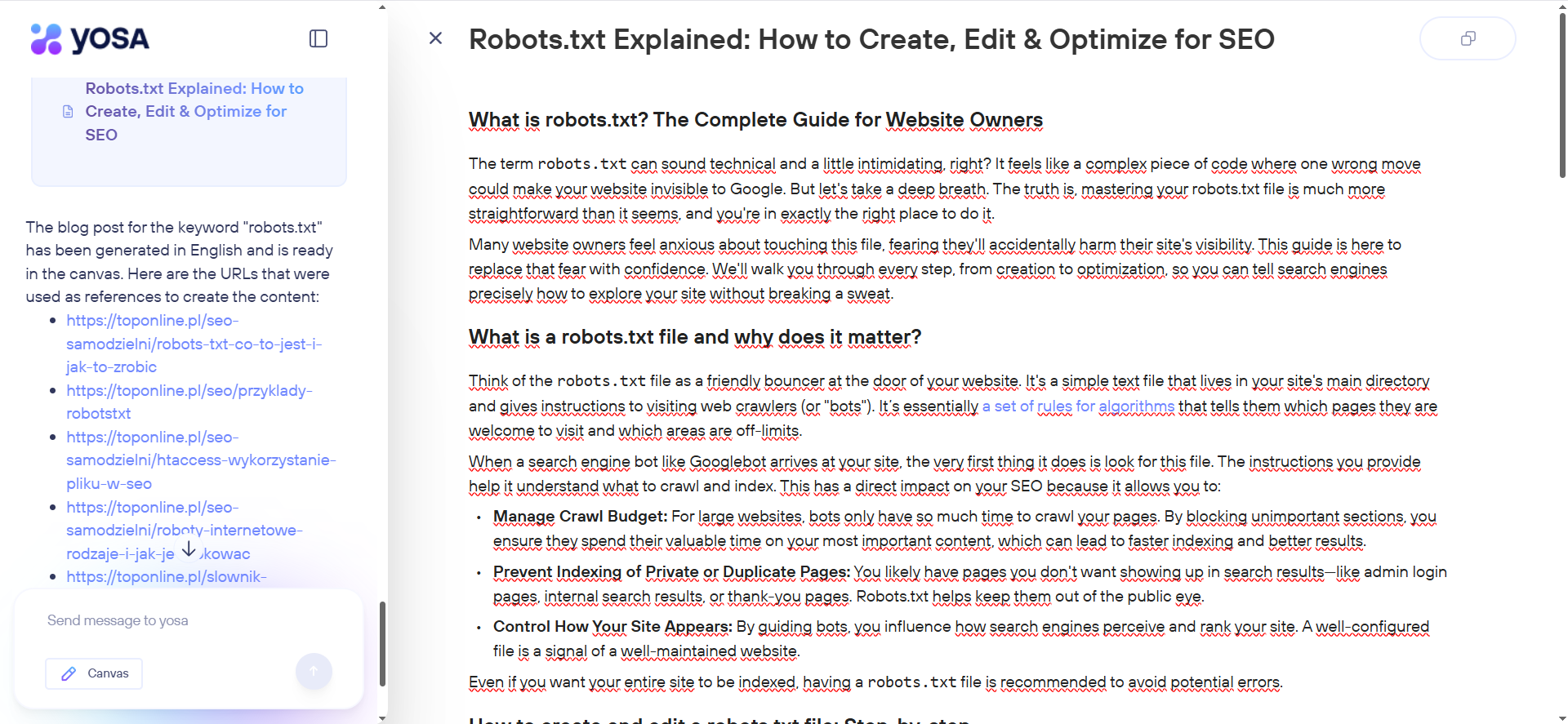Click the document icon on article card
Image resolution: width=1568 pixels, height=724 pixels.
tap(68, 112)
